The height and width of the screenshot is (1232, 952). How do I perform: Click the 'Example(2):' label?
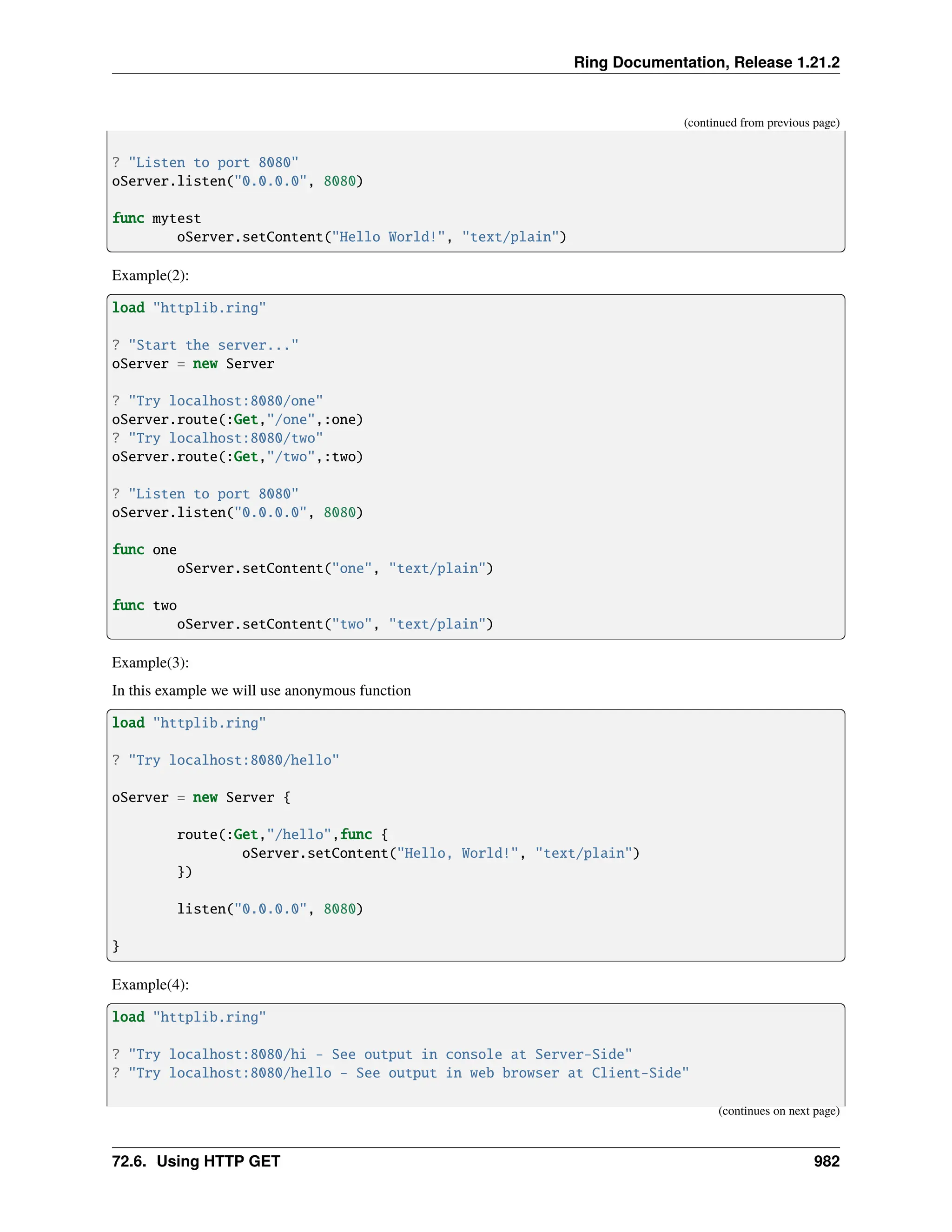coord(150,275)
